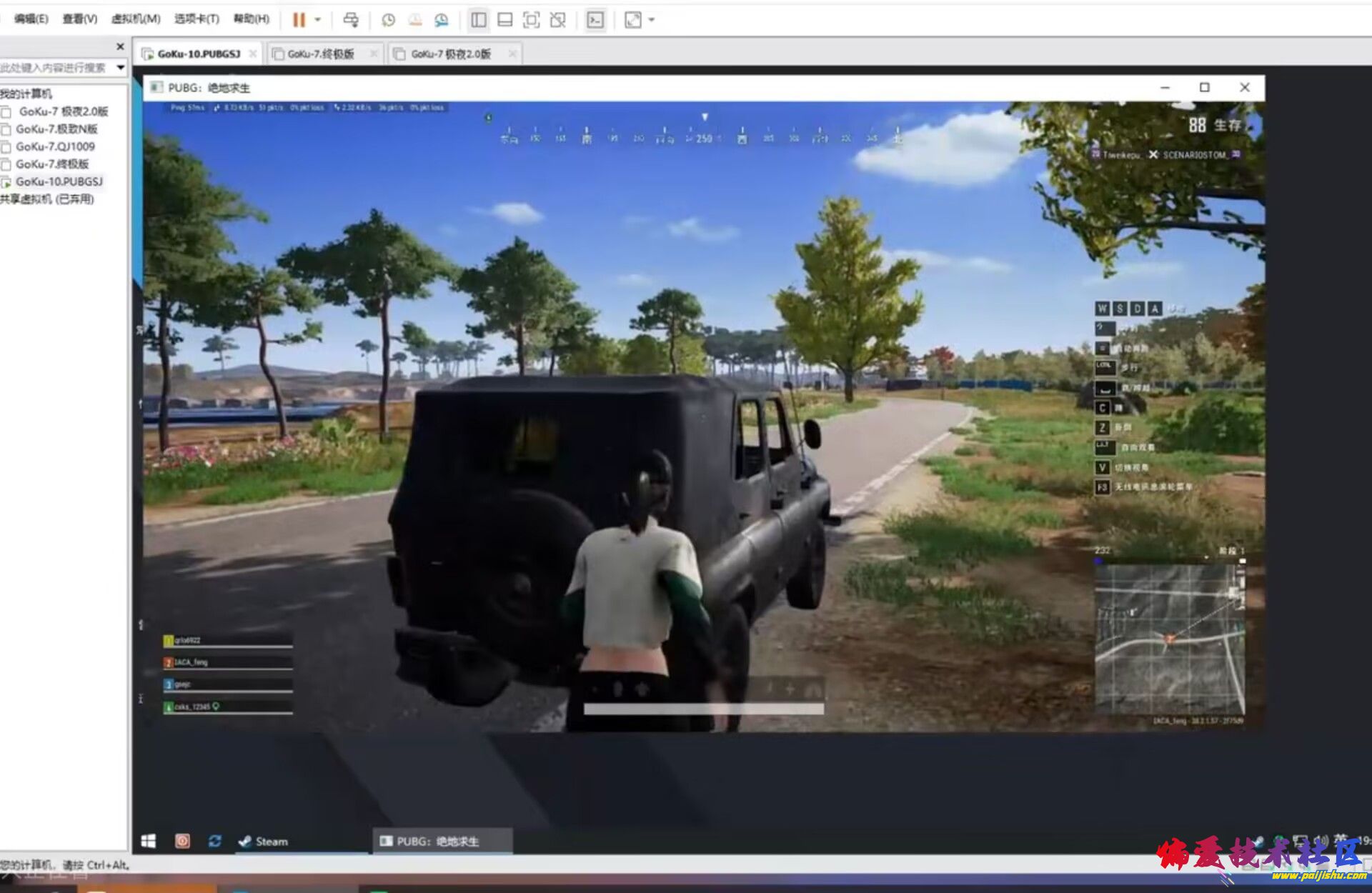Pause the running virtual machine
This screenshot has height=893, width=1372.
299,20
